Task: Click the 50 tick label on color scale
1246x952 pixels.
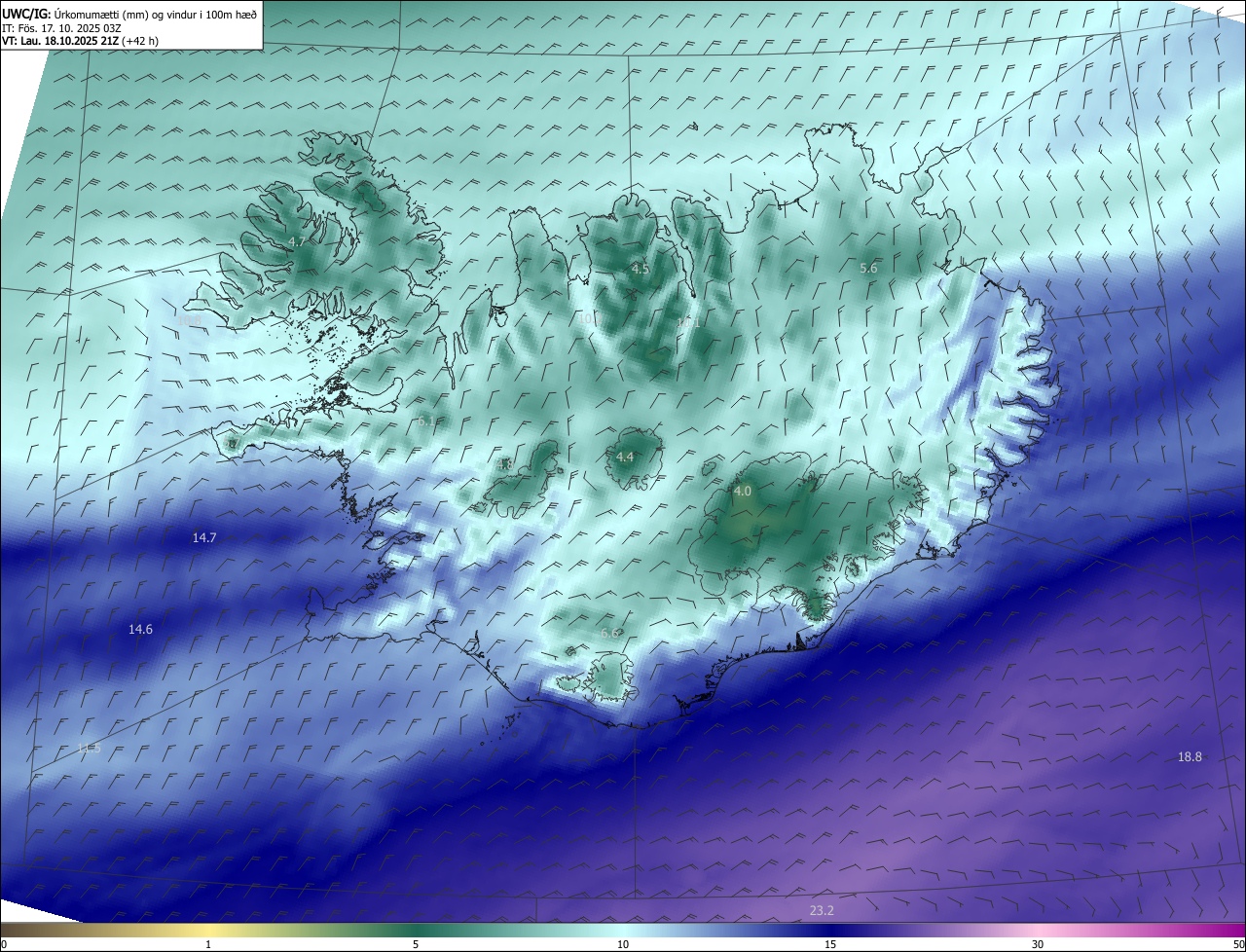Action: [x=1238, y=944]
